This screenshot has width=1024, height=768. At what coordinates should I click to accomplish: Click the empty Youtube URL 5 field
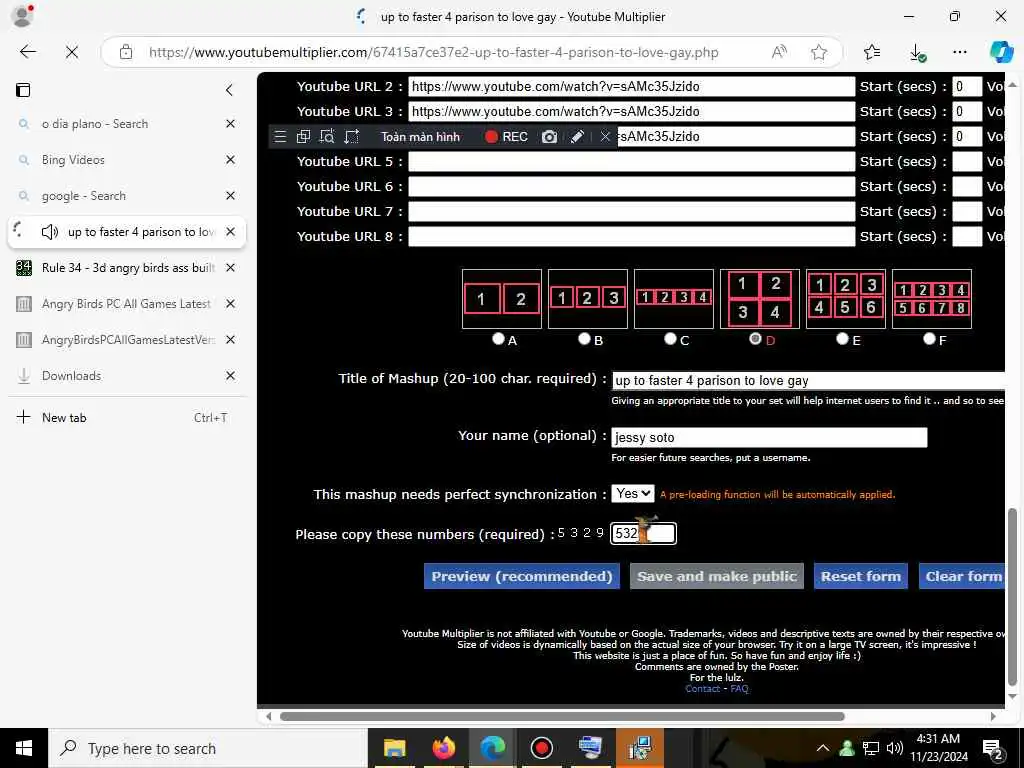[632, 161]
